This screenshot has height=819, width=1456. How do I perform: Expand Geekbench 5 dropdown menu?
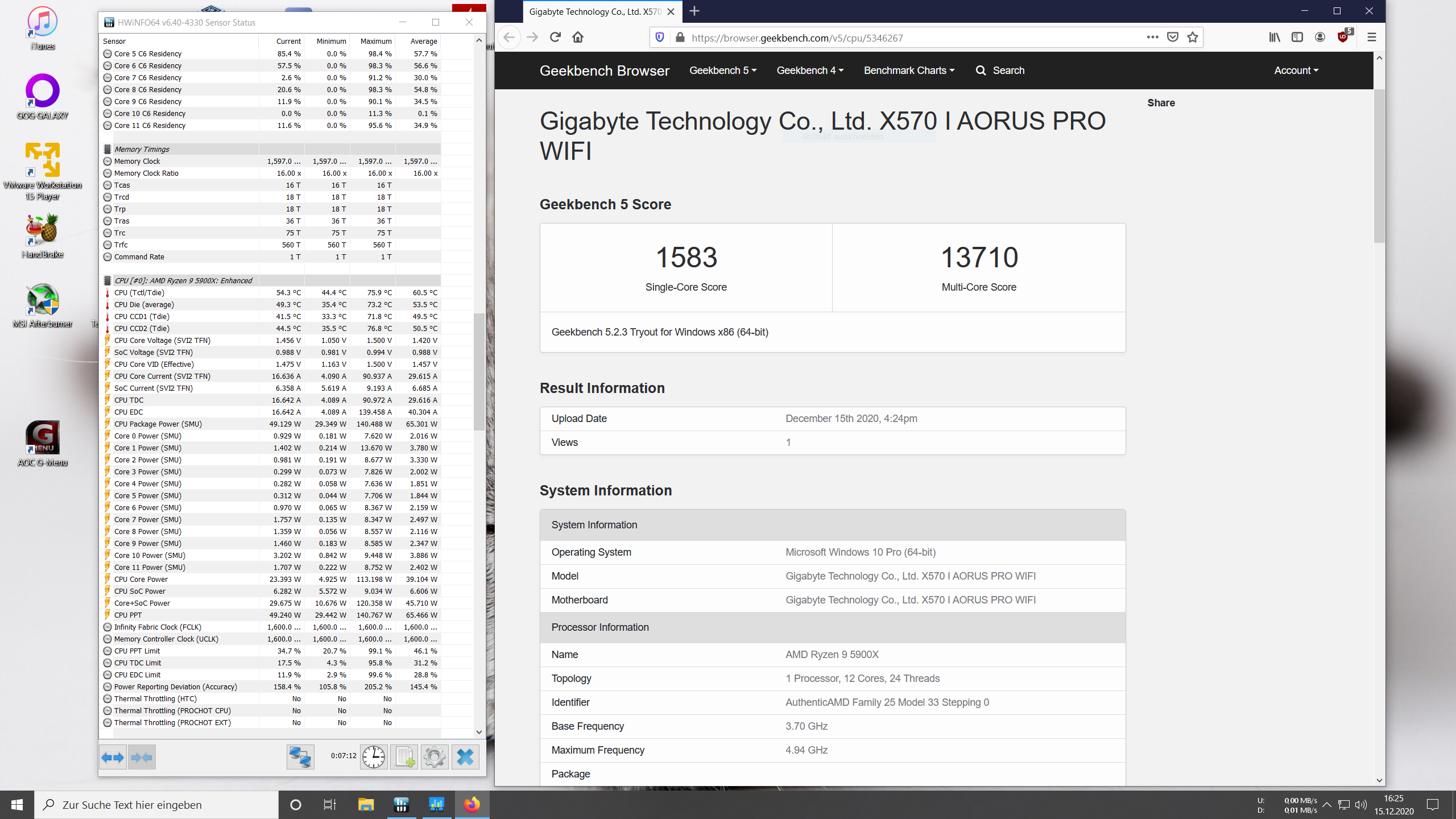pos(722,71)
